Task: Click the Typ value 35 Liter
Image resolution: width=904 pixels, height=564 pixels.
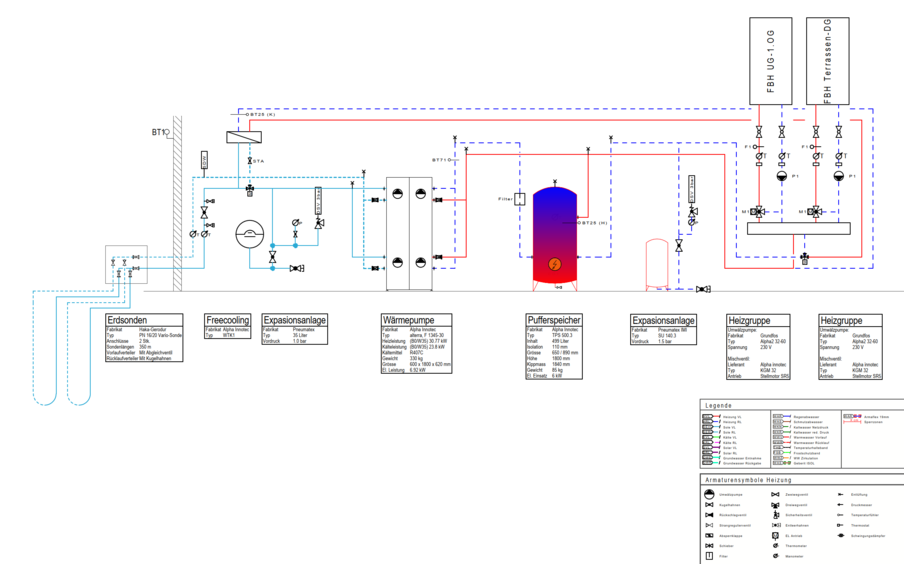Action: (x=300, y=335)
